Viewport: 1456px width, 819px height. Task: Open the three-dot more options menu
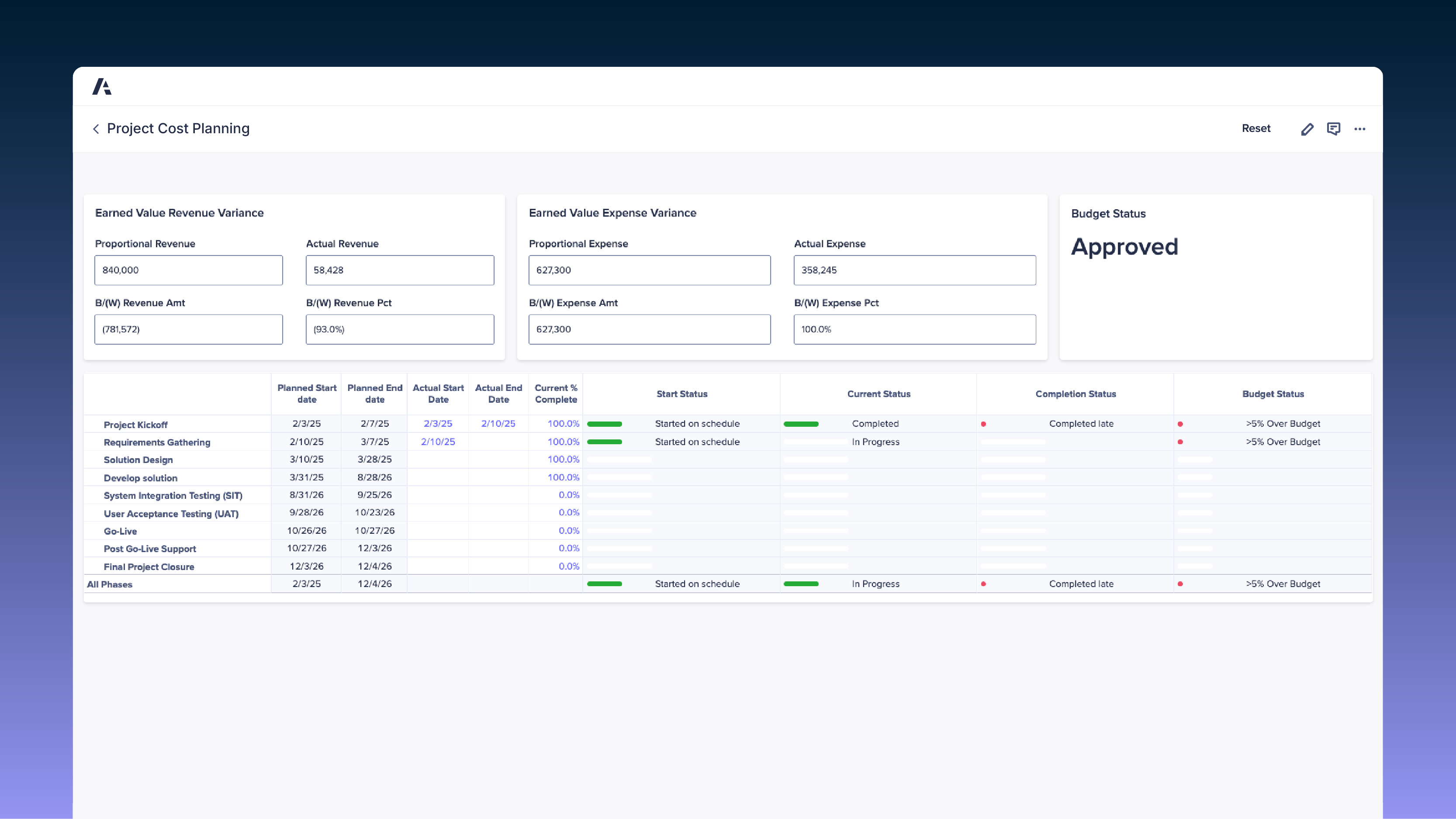tap(1359, 129)
